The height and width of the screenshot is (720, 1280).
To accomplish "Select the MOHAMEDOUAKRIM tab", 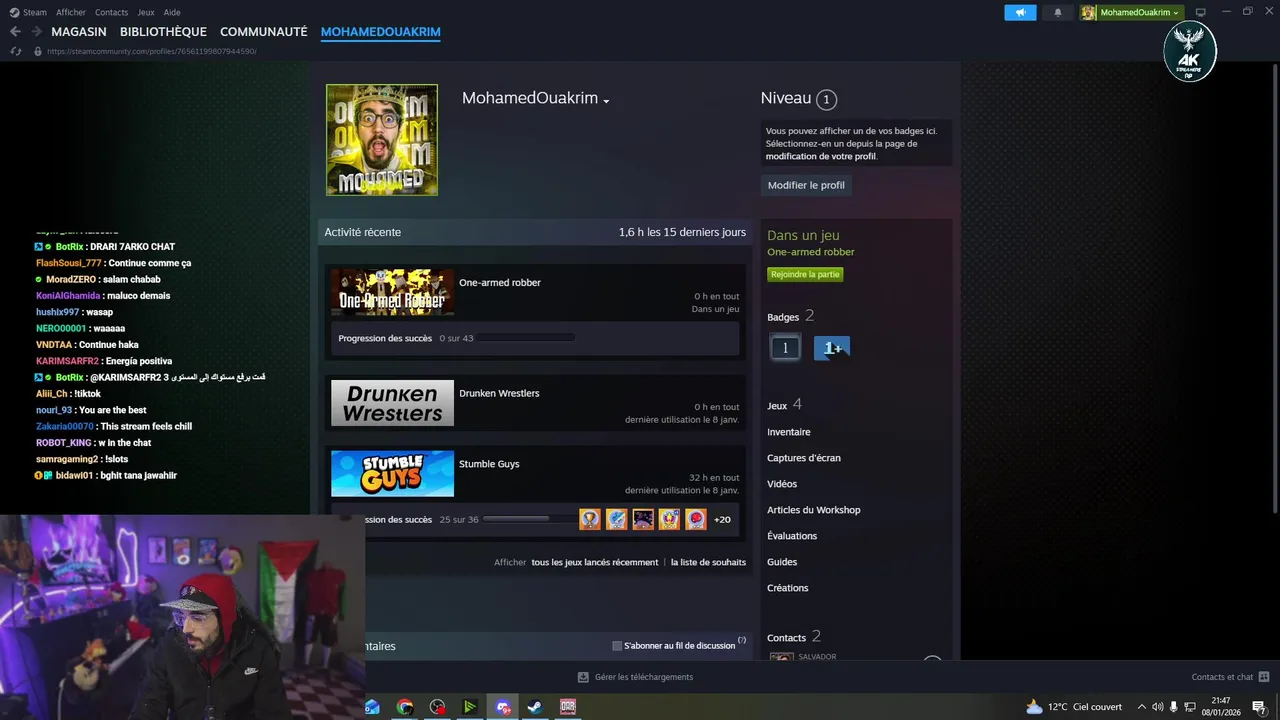I will [381, 32].
